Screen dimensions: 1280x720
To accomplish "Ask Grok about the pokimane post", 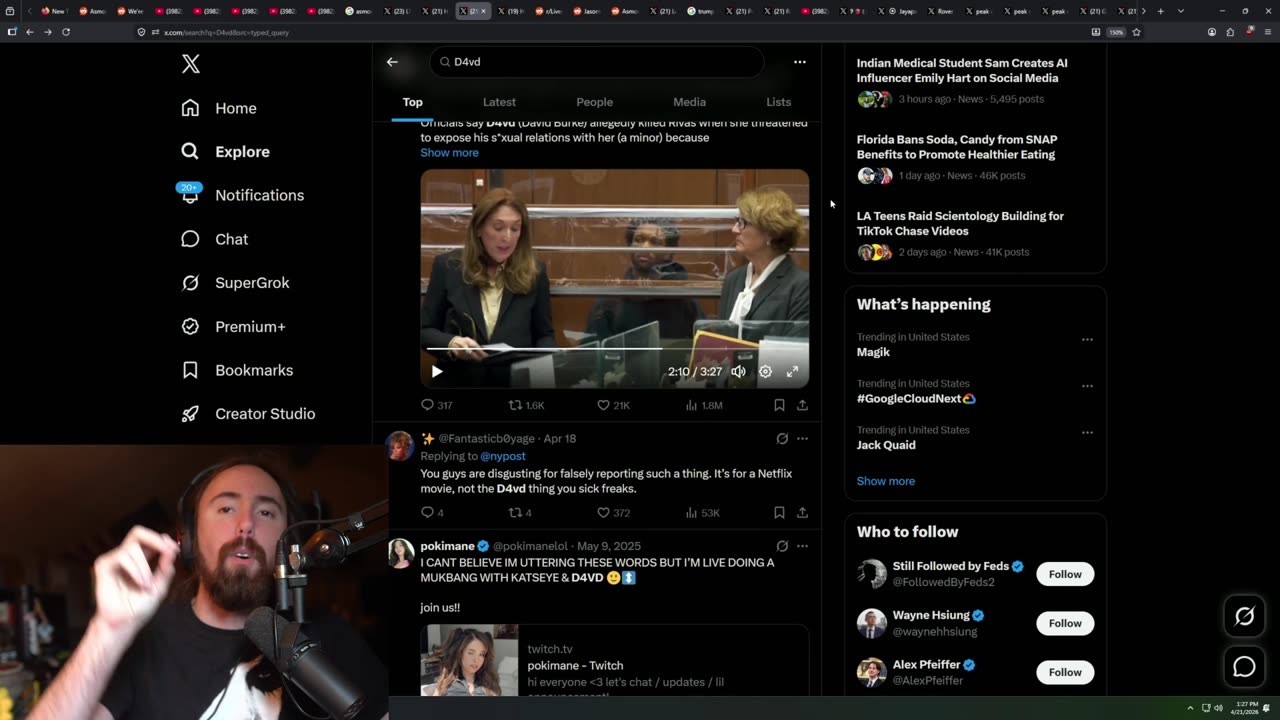I will click(782, 546).
